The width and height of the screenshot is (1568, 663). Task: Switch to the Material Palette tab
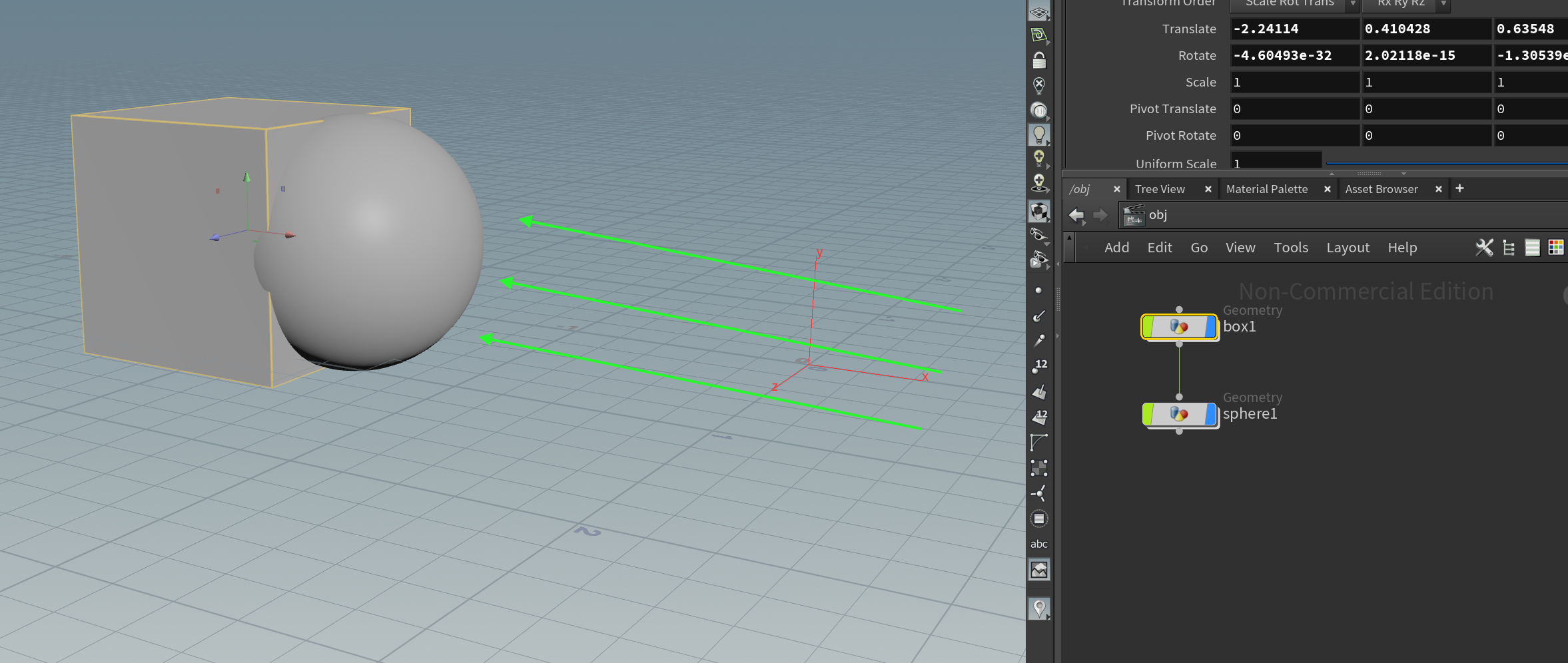(x=1267, y=189)
